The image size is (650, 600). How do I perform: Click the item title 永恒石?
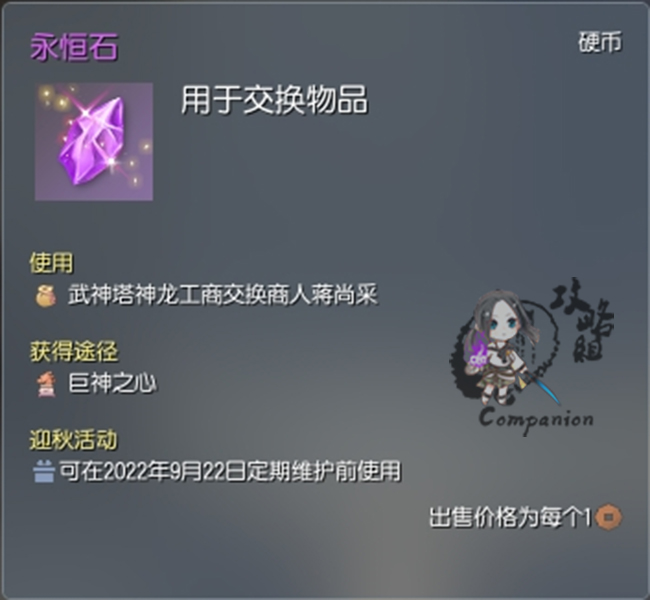tap(74, 47)
